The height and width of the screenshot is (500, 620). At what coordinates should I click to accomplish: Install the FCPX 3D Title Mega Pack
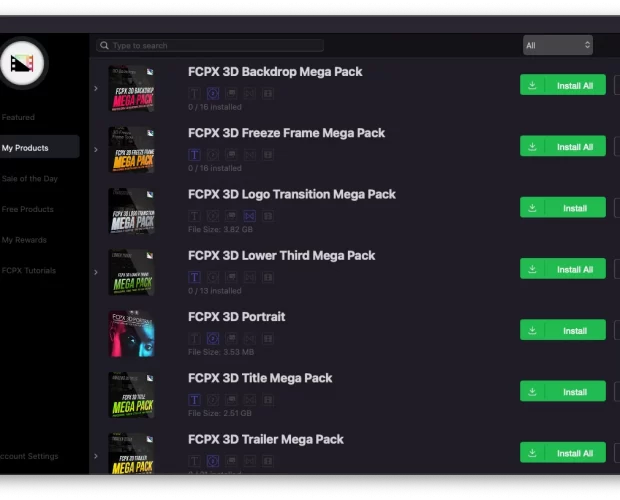[x=563, y=391]
